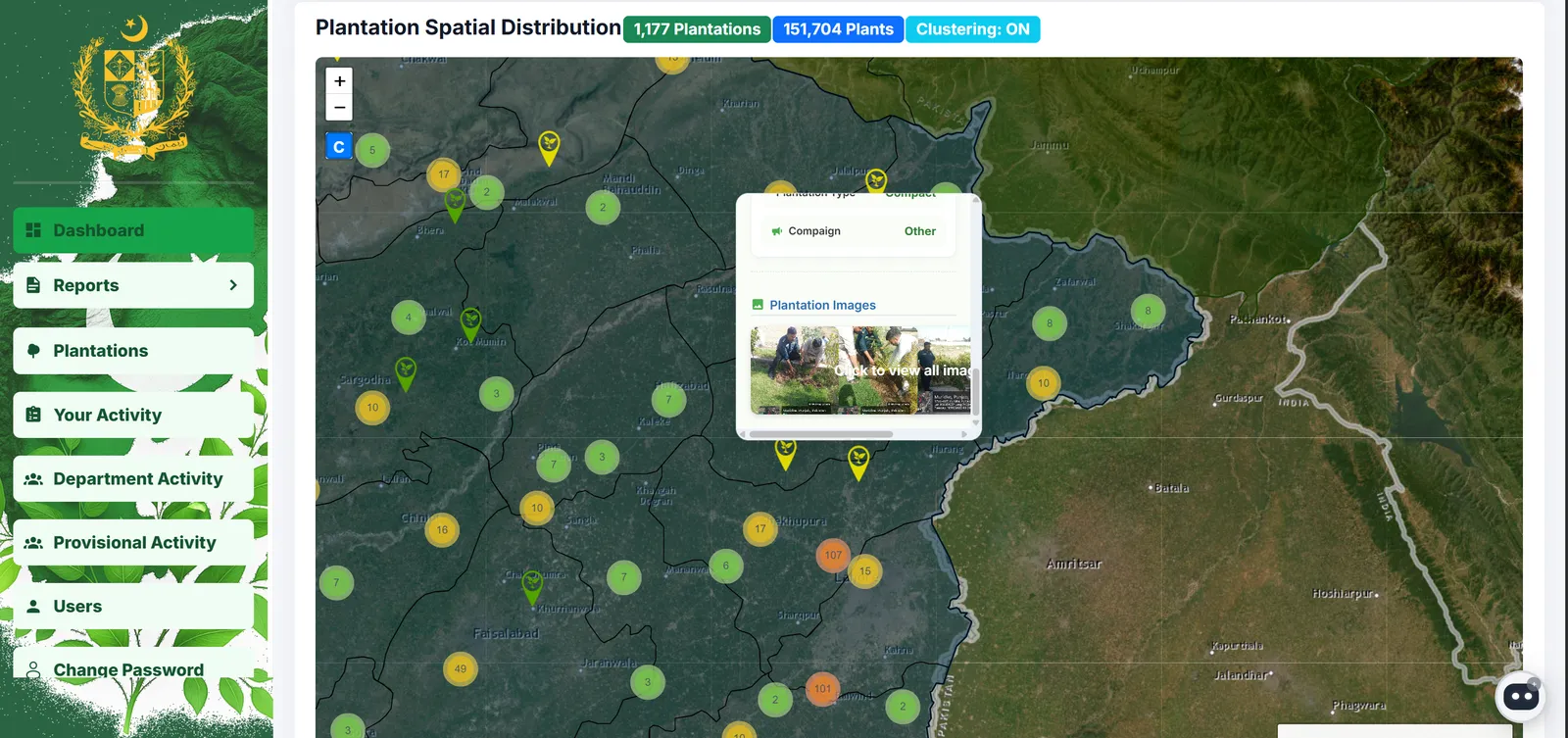The width and height of the screenshot is (1568, 738).
Task: Click the Clustering: ON badge
Action: point(973,29)
